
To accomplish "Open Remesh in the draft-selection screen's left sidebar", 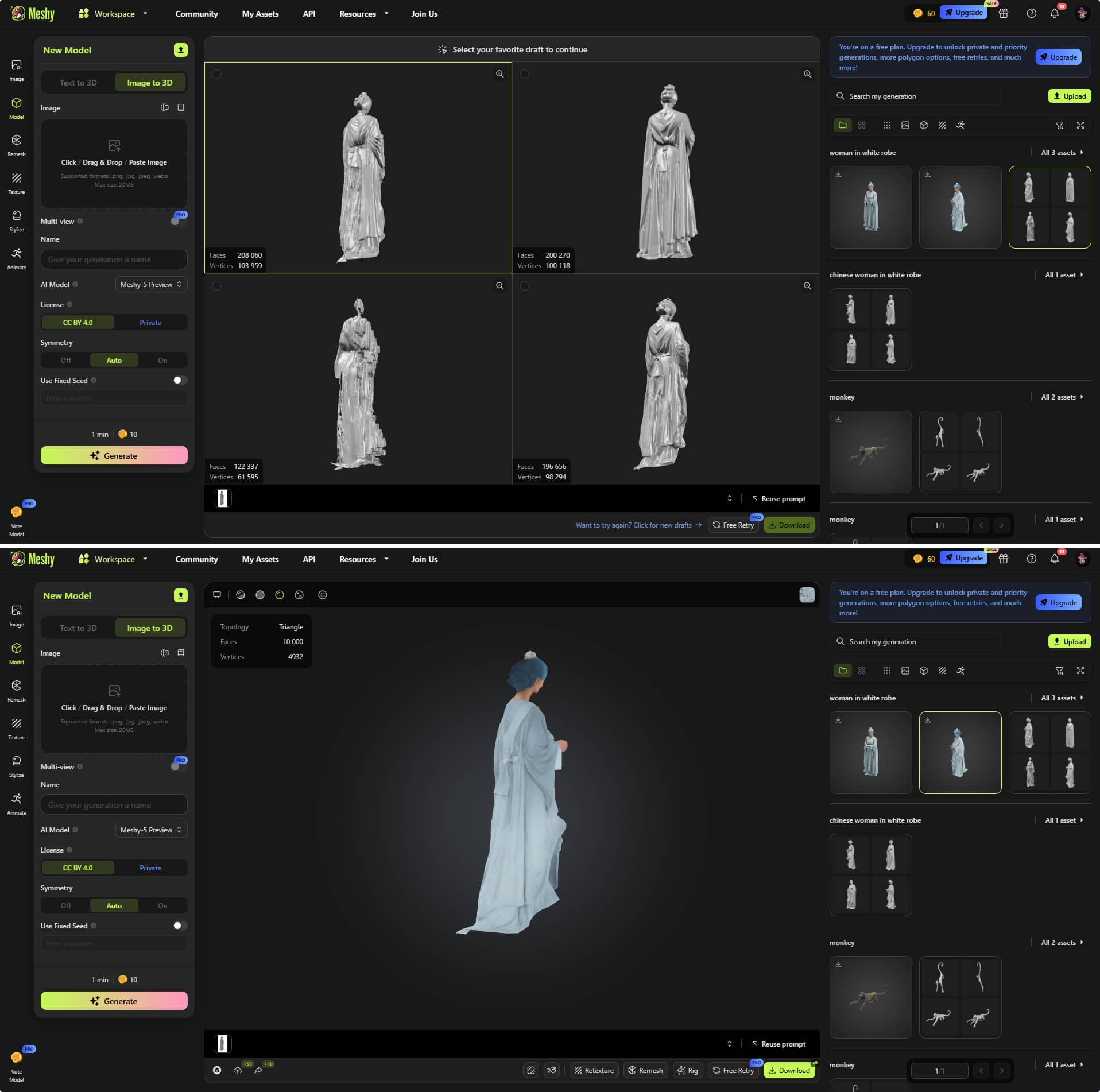I will pyautogui.click(x=17, y=145).
